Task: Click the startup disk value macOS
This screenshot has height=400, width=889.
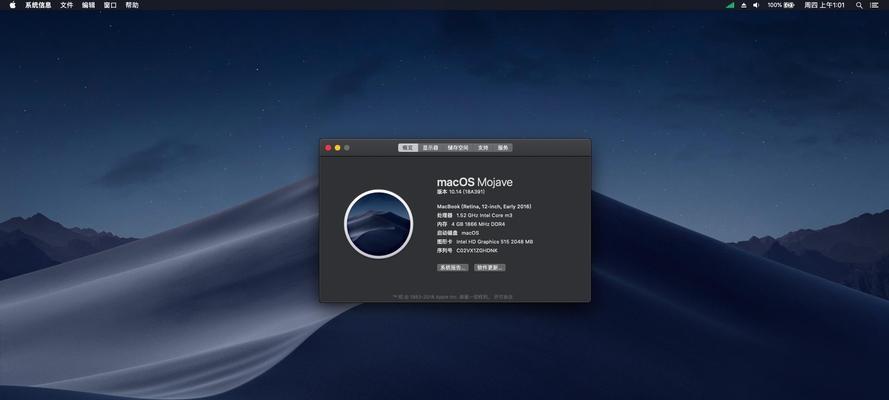Action: coord(470,233)
